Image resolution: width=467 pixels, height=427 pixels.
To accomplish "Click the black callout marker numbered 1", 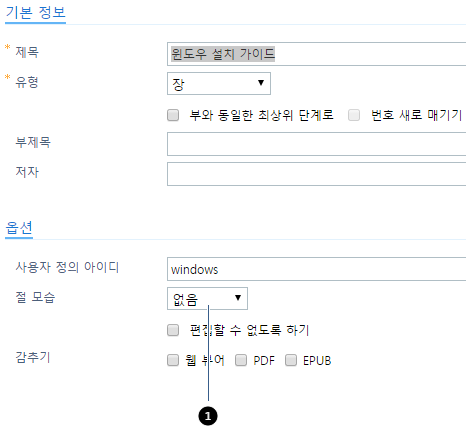I will [208, 416].
